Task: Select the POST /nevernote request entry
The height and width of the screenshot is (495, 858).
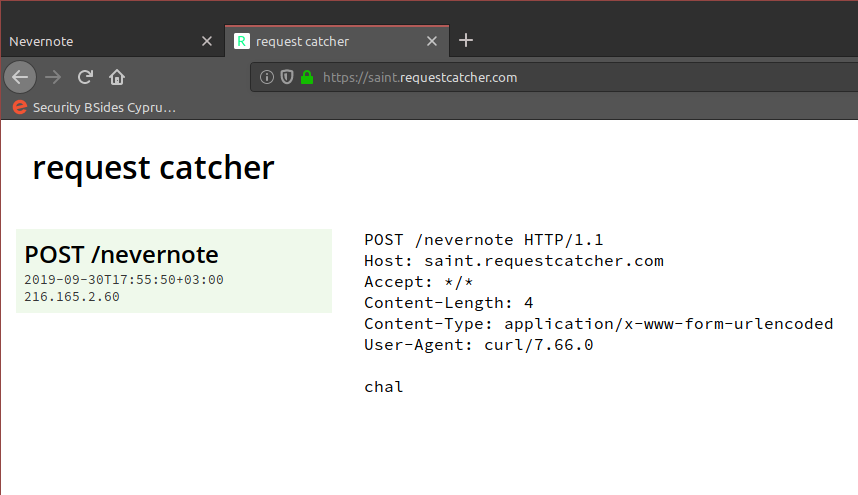Action: point(121,255)
